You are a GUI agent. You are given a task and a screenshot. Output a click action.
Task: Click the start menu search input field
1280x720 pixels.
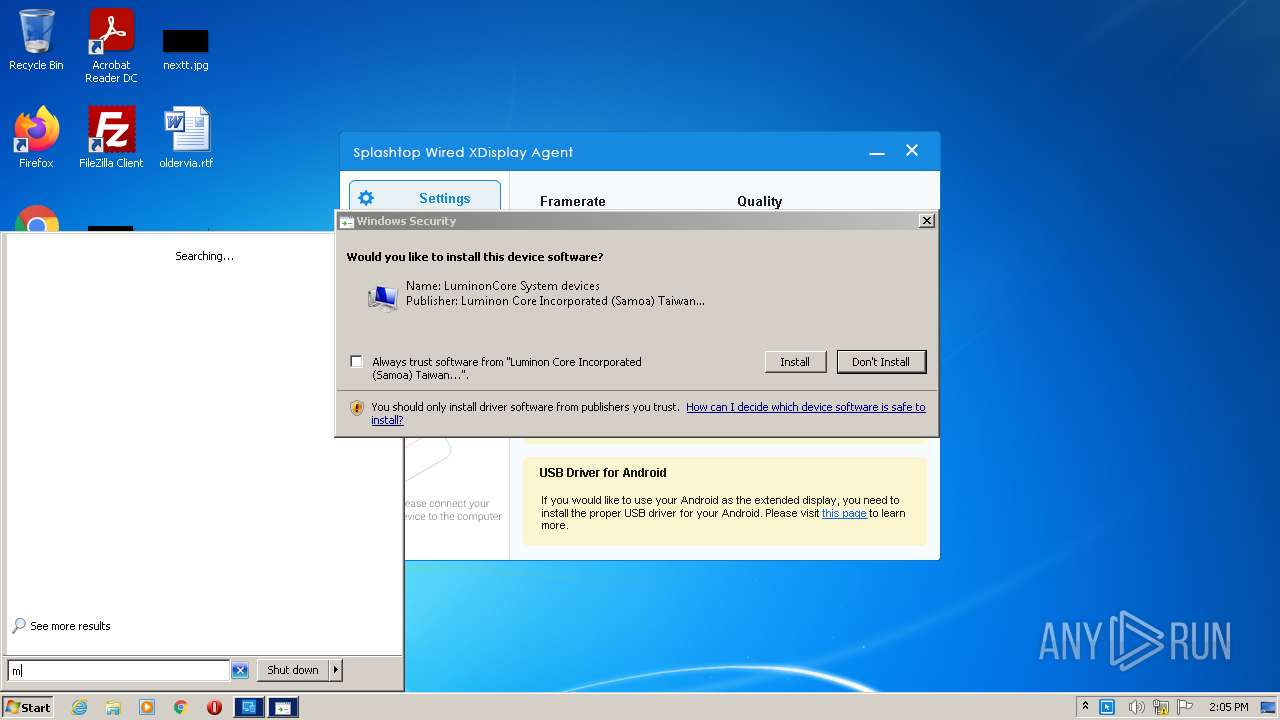point(118,670)
